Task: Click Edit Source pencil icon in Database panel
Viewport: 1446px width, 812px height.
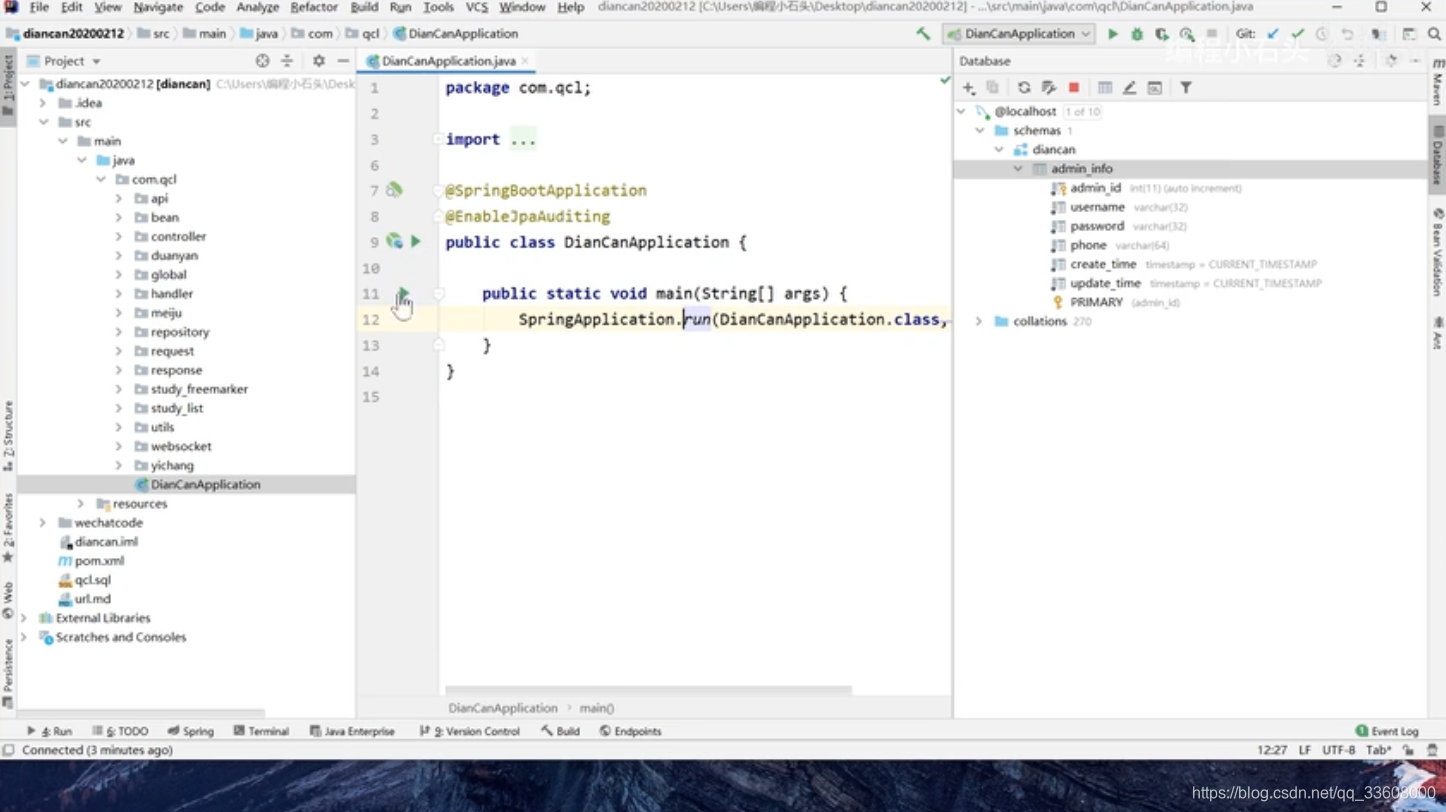Action: point(1129,88)
